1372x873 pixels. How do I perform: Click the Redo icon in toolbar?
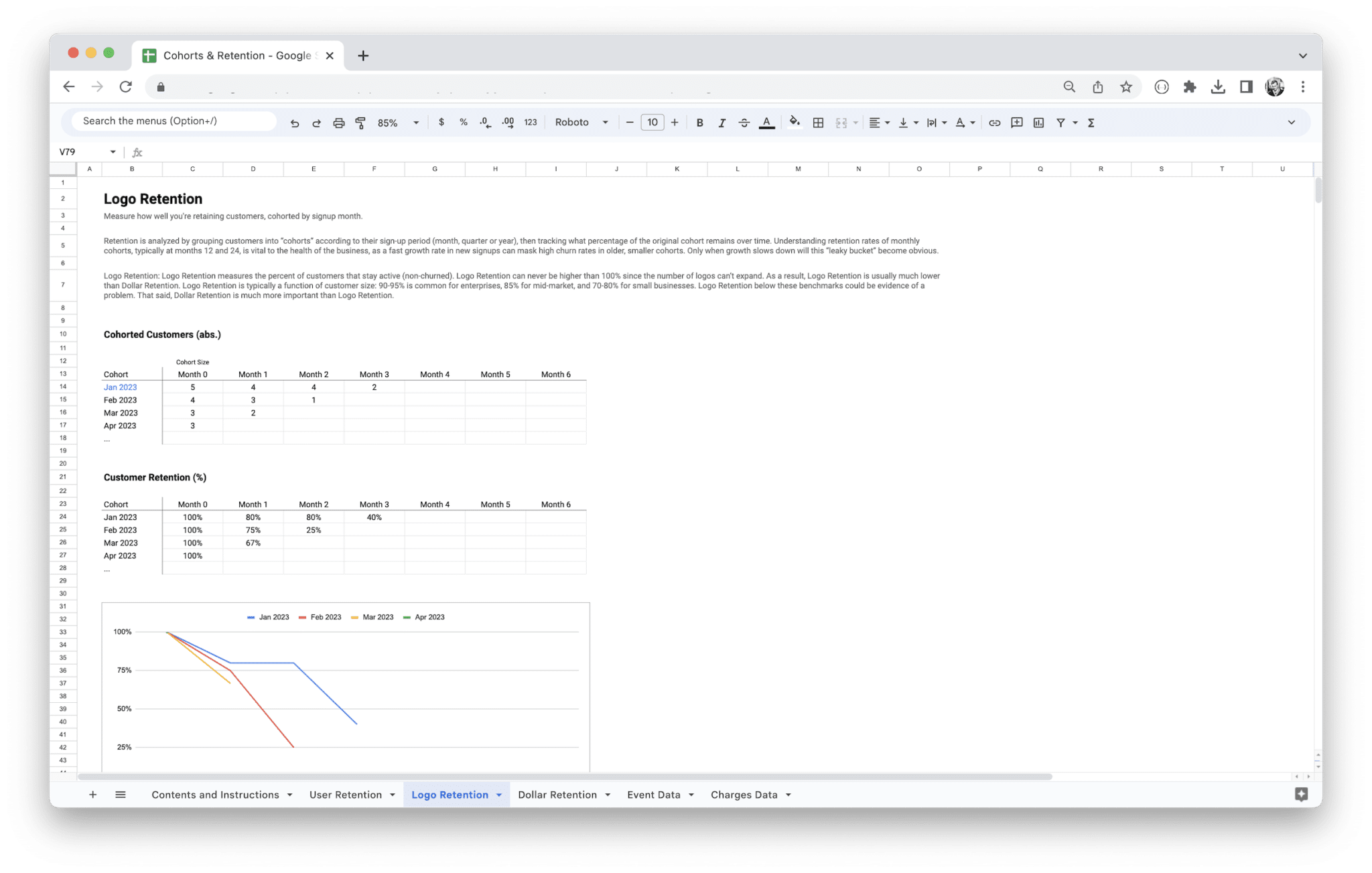point(316,123)
